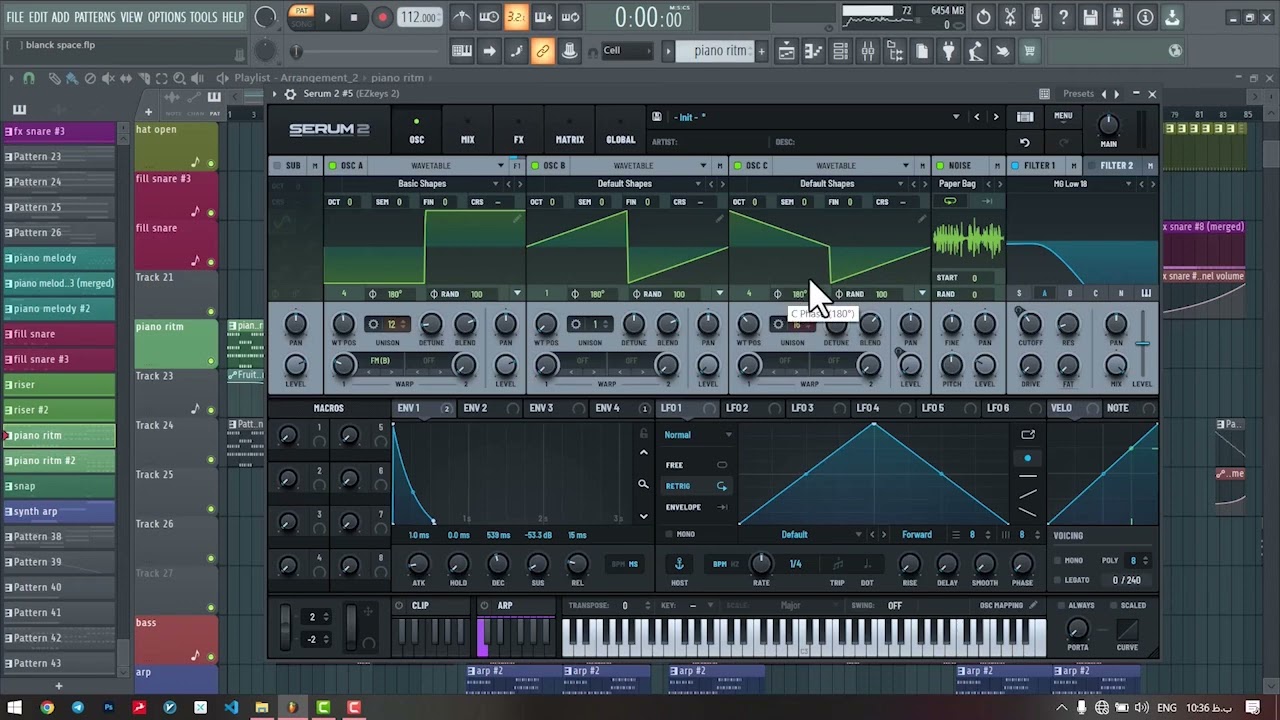This screenshot has height=720, width=1280.
Task: Toggle the highlighted link/snap icon
Action: coord(542,51)
